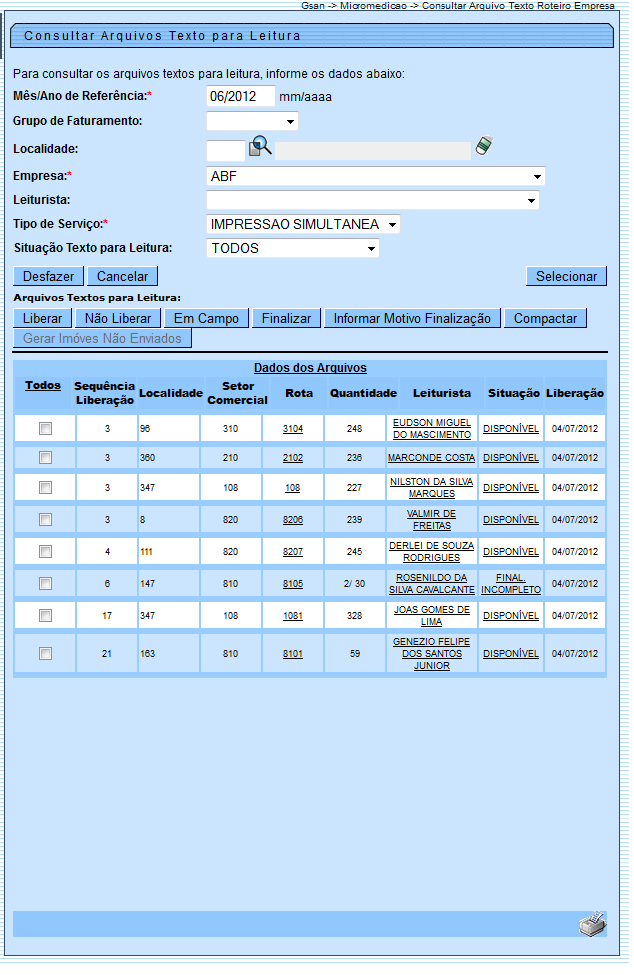Select the checkbox in the ROSENILDO DA SILVA row
Viewport: 634px width, 975px height.
pos(45,583)
